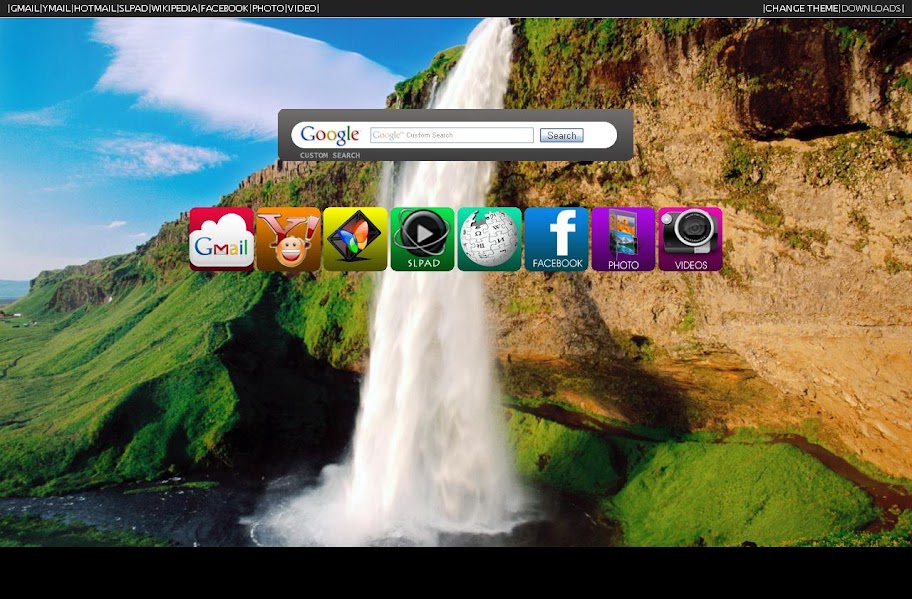The height and width of the screenshot is (599, 912).
Task: Open the green SLPAD play icon
Action: point(422,239)
